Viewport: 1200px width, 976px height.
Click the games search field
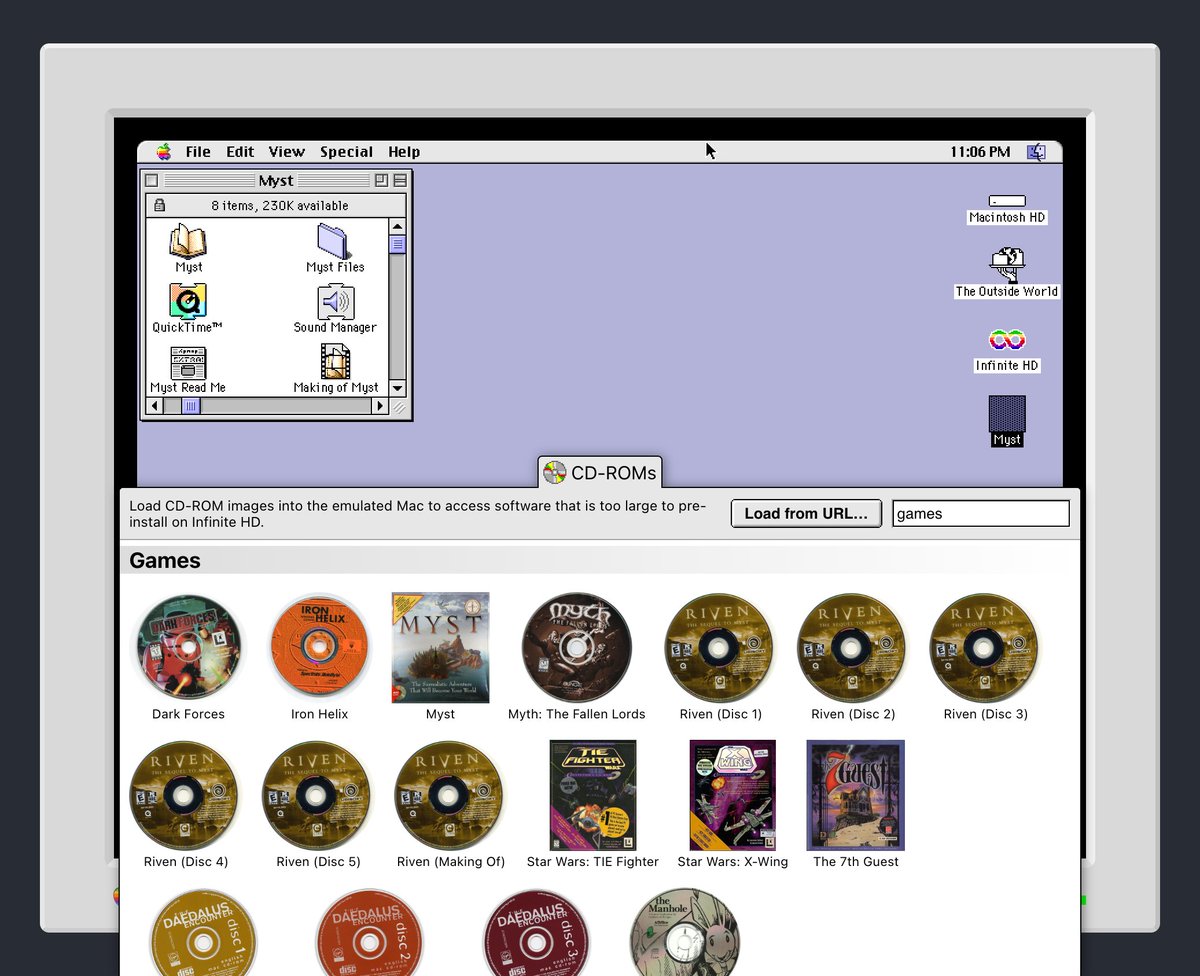(x=981, y=513)
